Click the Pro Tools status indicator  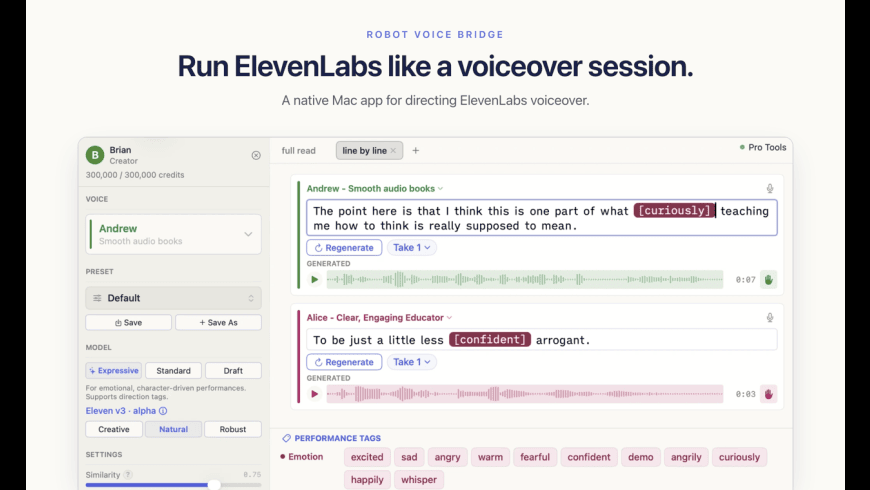pos(763,147)
